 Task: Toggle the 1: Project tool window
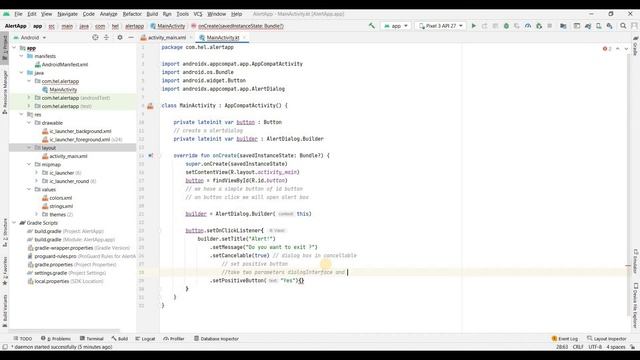[x=5, y=48]
